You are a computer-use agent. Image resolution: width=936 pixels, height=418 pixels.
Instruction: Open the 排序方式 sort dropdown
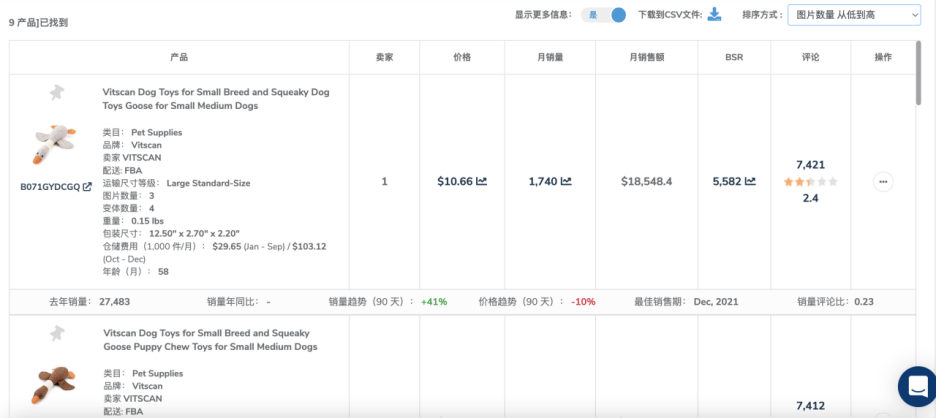(x=853, y=15)
